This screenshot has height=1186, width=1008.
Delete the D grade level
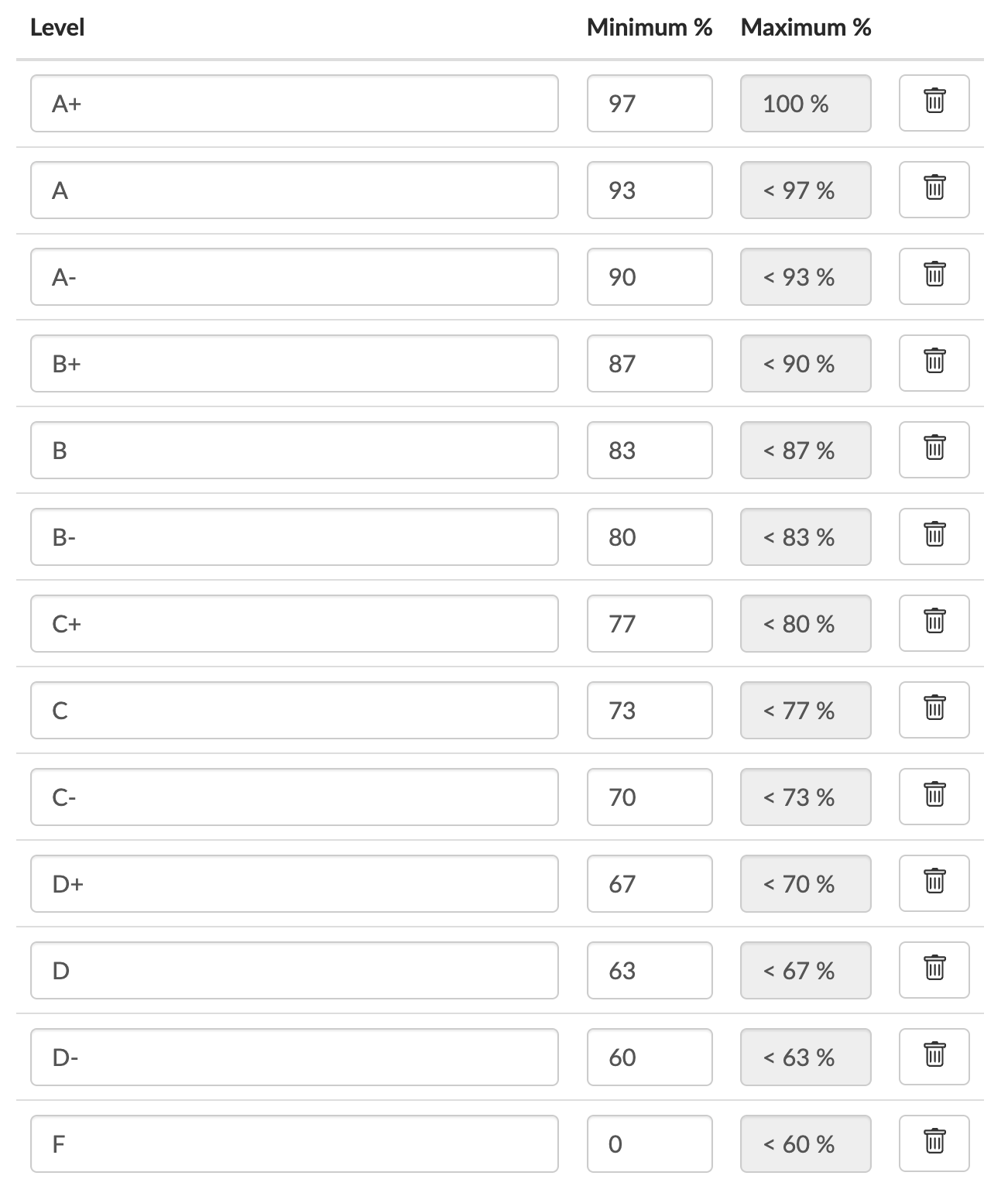tap(934, 970)
